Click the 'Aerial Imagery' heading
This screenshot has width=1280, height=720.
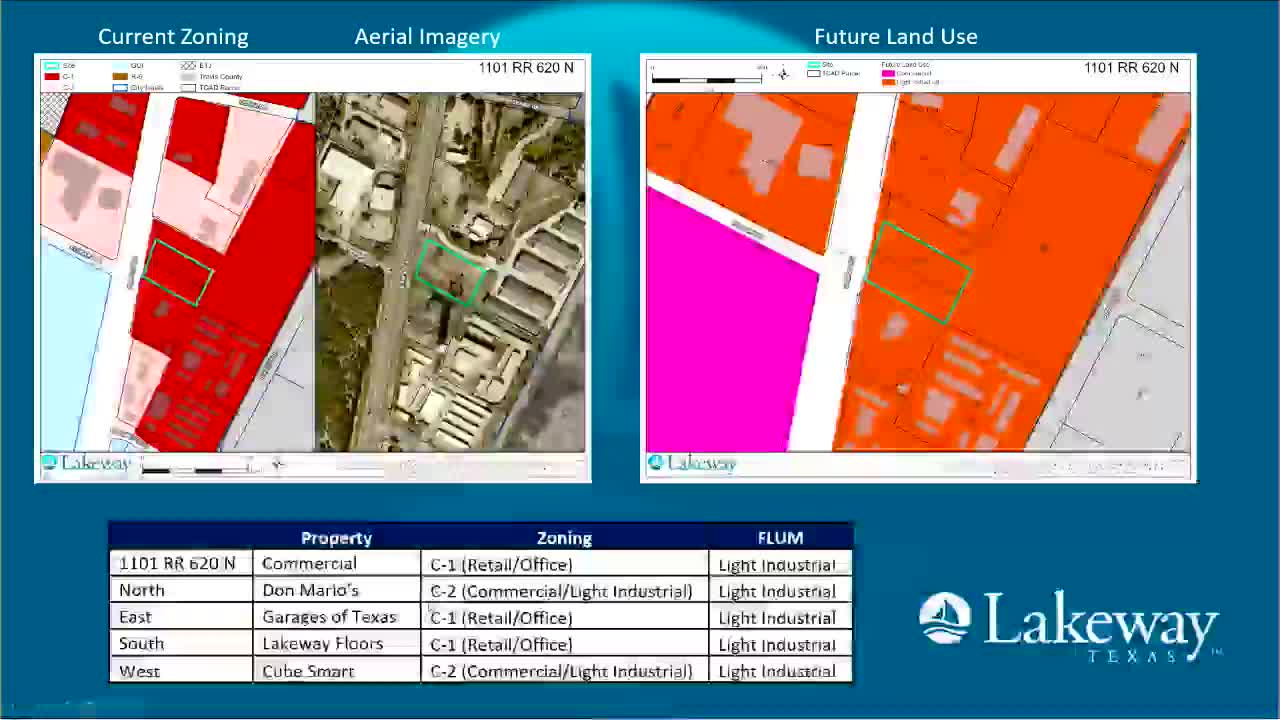point(427,37)
